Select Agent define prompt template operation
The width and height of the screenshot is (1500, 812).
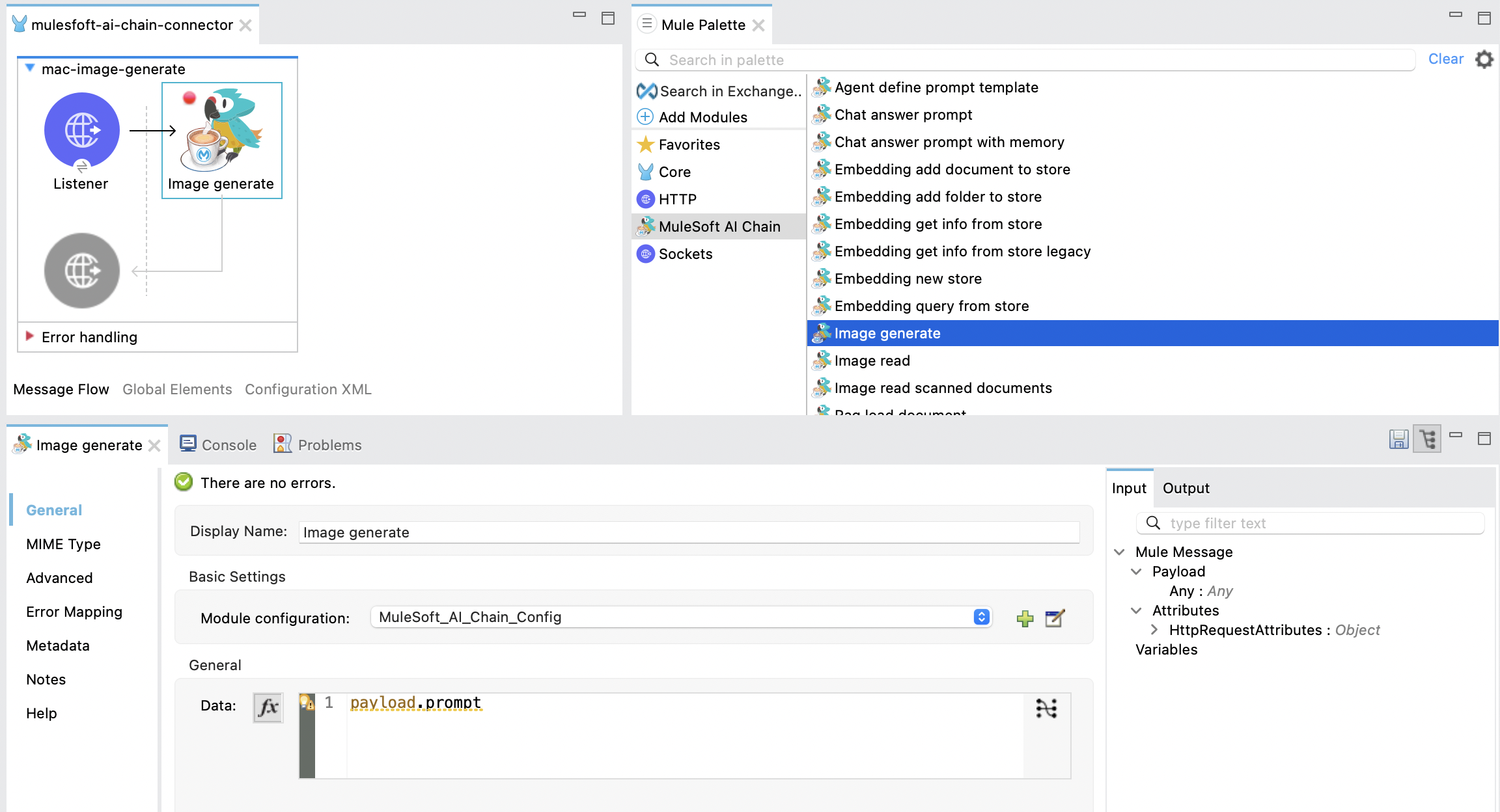(925, 87)
